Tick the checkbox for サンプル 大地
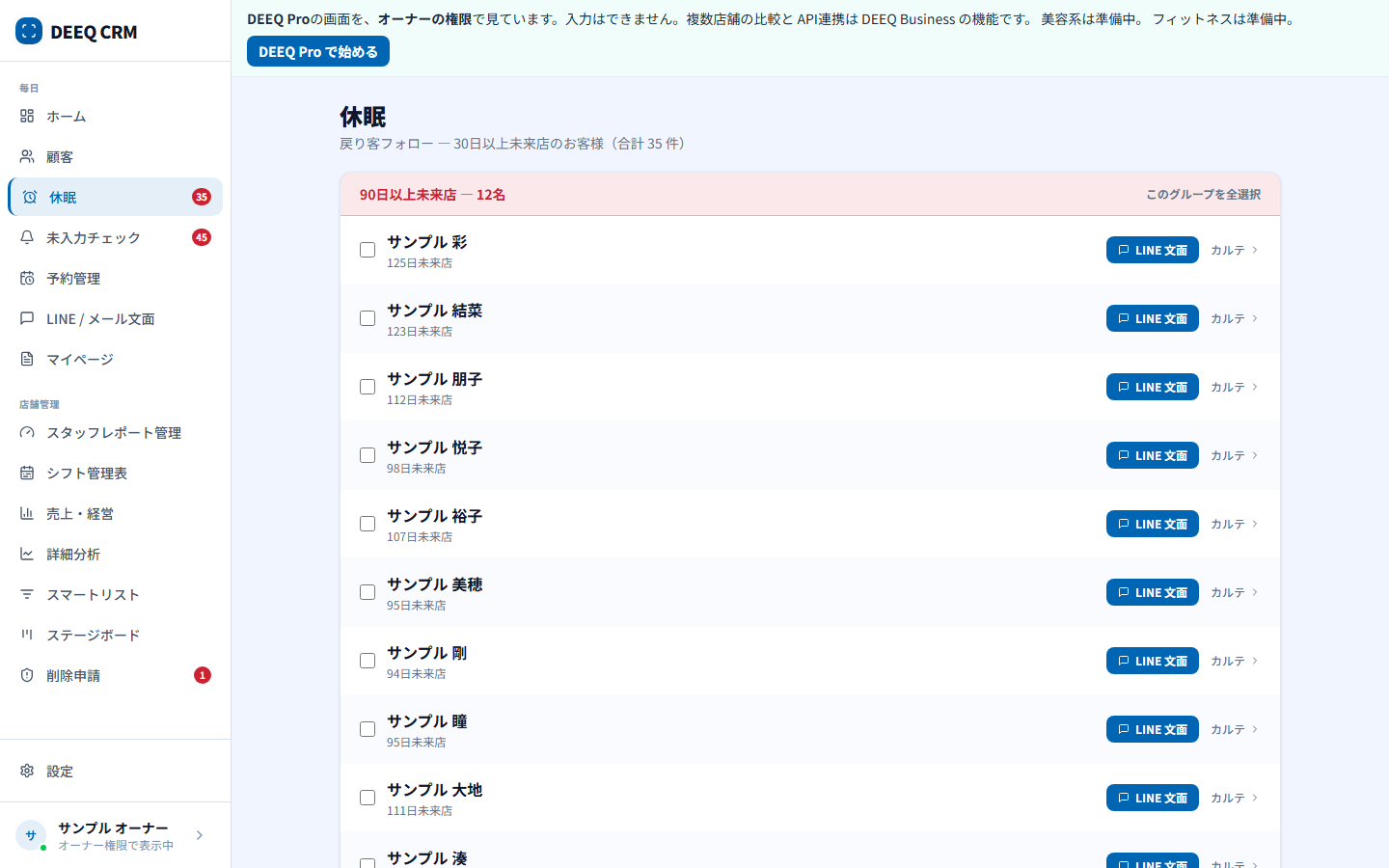This screenshot has width=1389, height=868. [368, 798]
